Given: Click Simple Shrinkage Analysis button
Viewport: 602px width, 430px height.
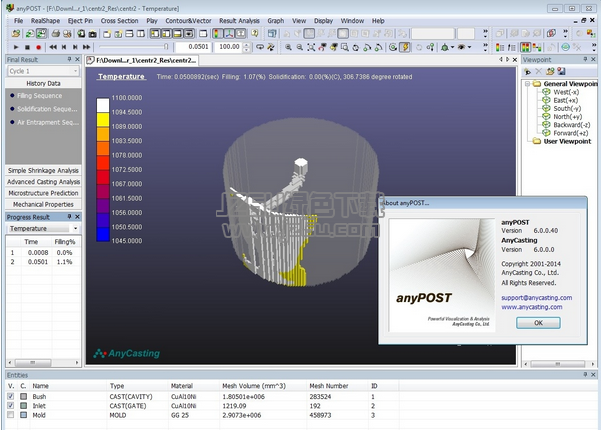Looking at the screenshot, I should point(43,170).
